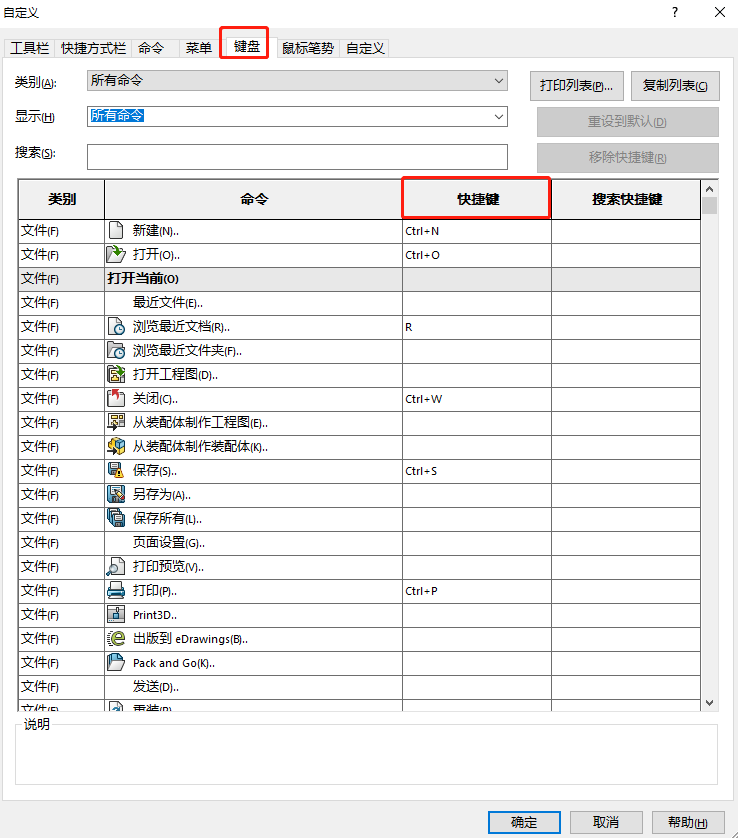Open the 自定义 tab
The height and width of the screenshot is (838, 738).
pos(366,48)
